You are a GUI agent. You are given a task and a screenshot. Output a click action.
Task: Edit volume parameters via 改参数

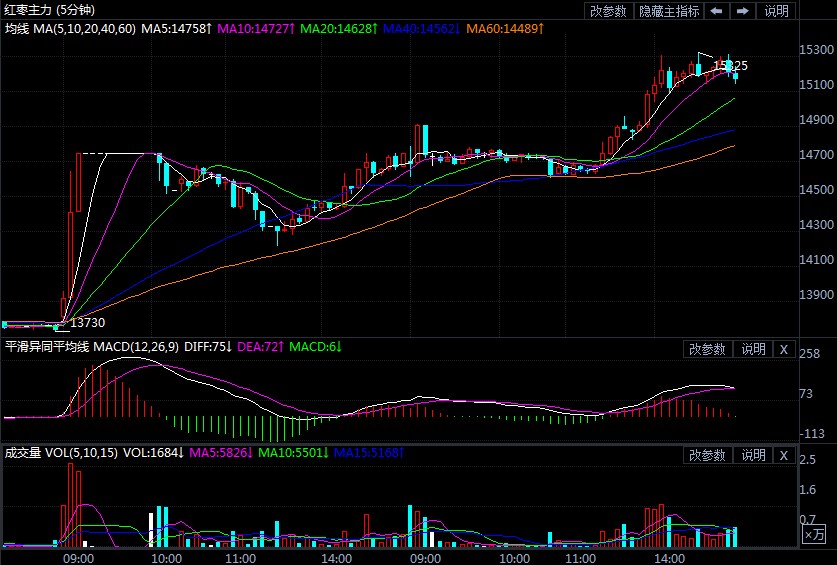708,455
